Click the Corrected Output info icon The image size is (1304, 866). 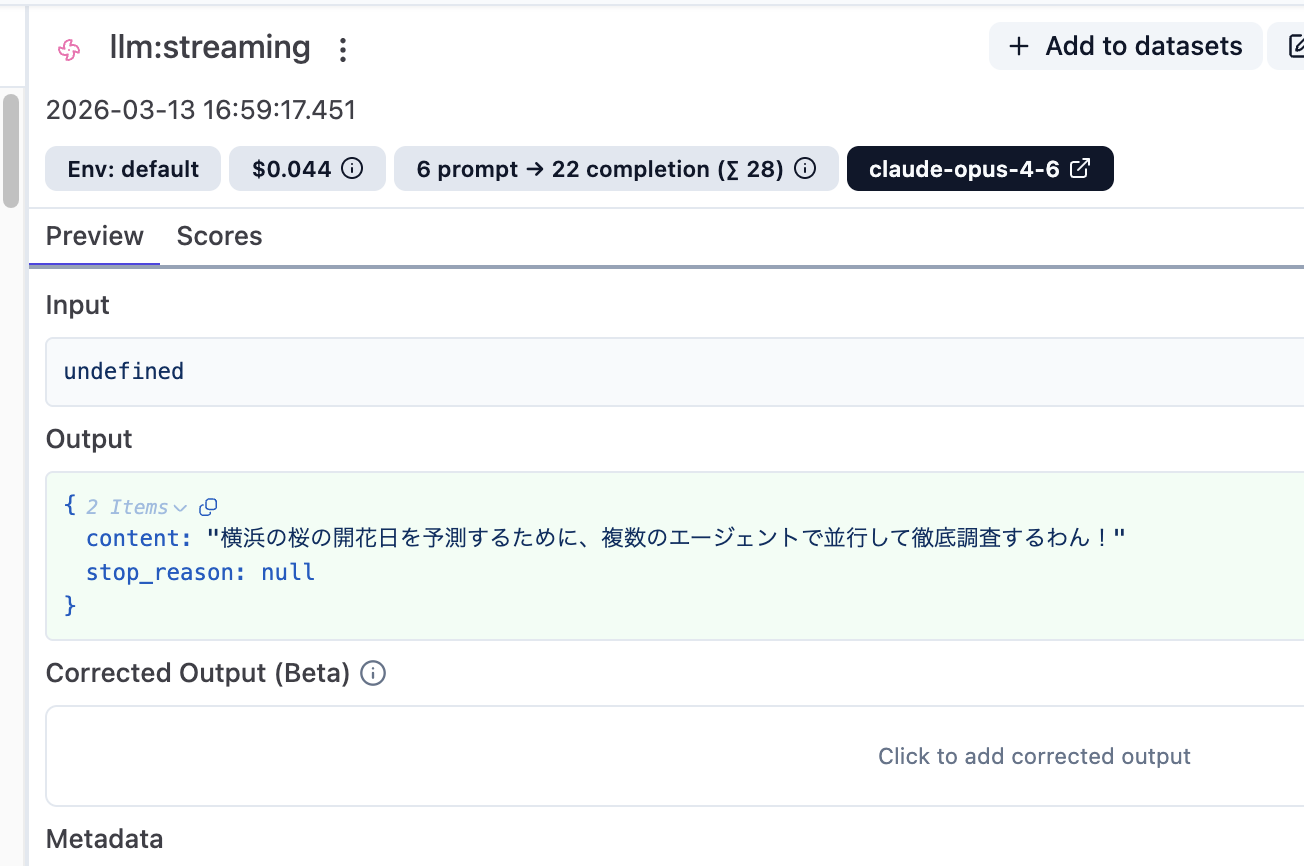[x=372, y=673]
